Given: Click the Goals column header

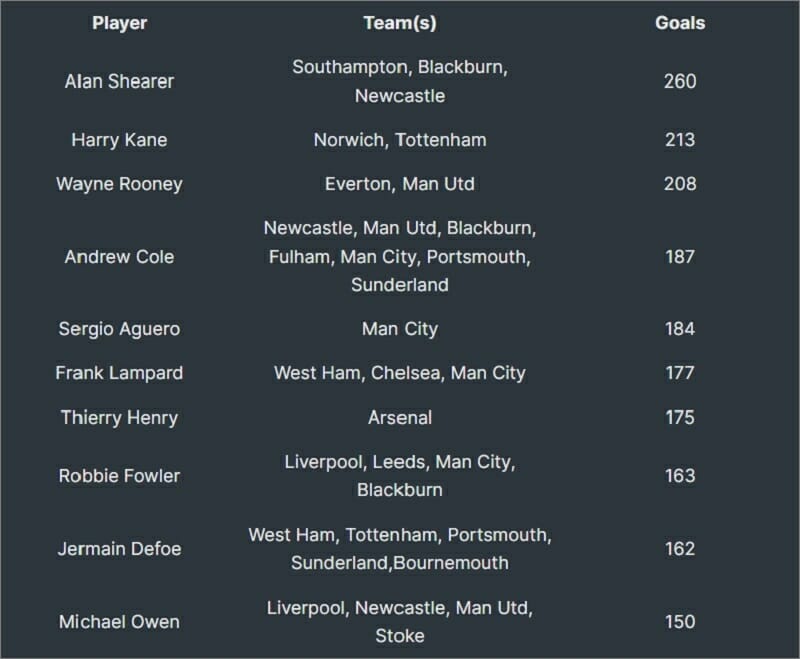Looking at the screenshot, I should pos(680,23).
